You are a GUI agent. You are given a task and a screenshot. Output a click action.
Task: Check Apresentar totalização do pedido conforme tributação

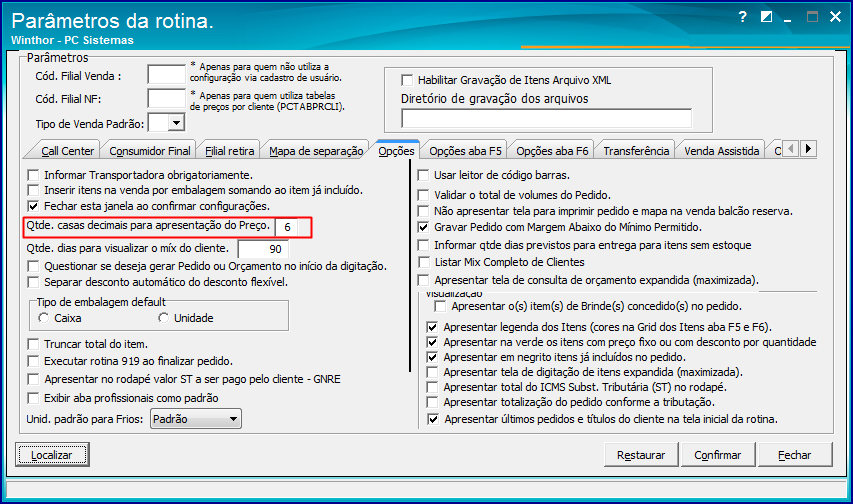tap(432, 402)
